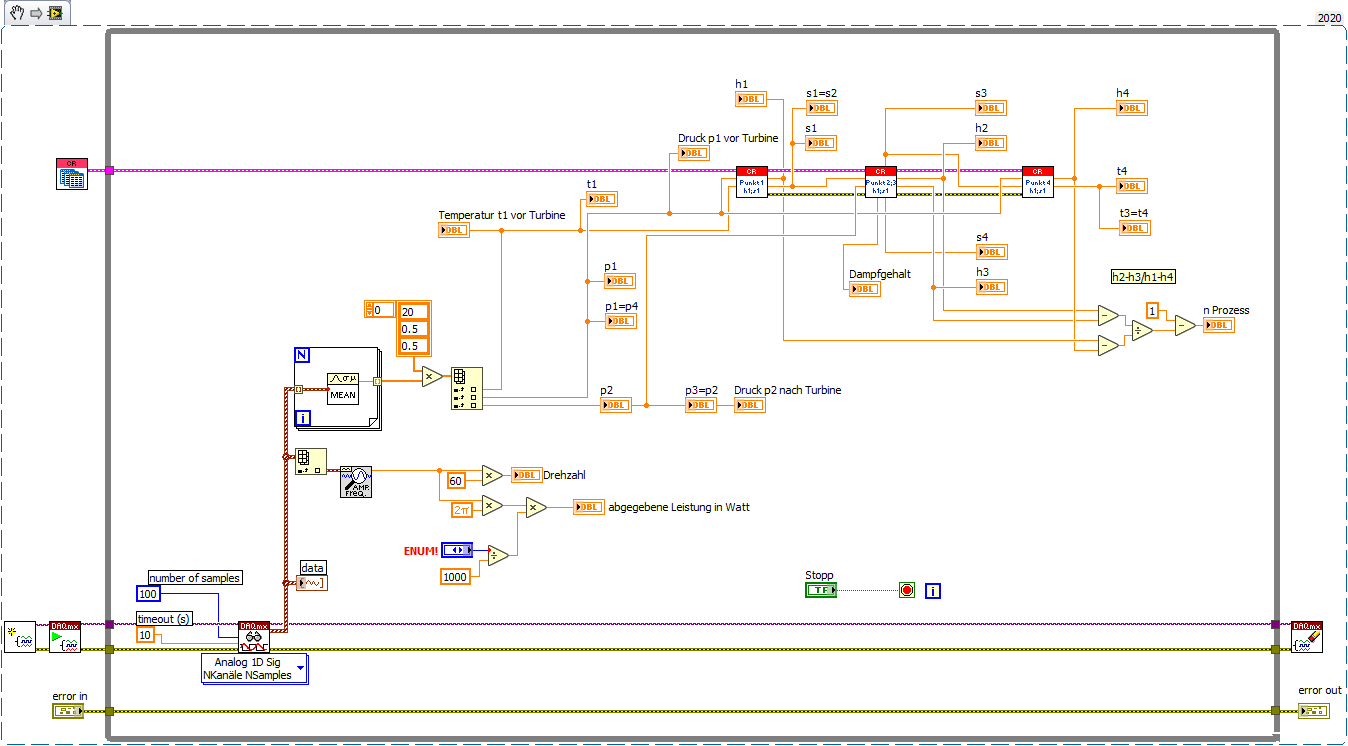Viewport: 1348px width, 746px height.
Task: Select the DAQmx Start Task node
Action: pos(65,637)
